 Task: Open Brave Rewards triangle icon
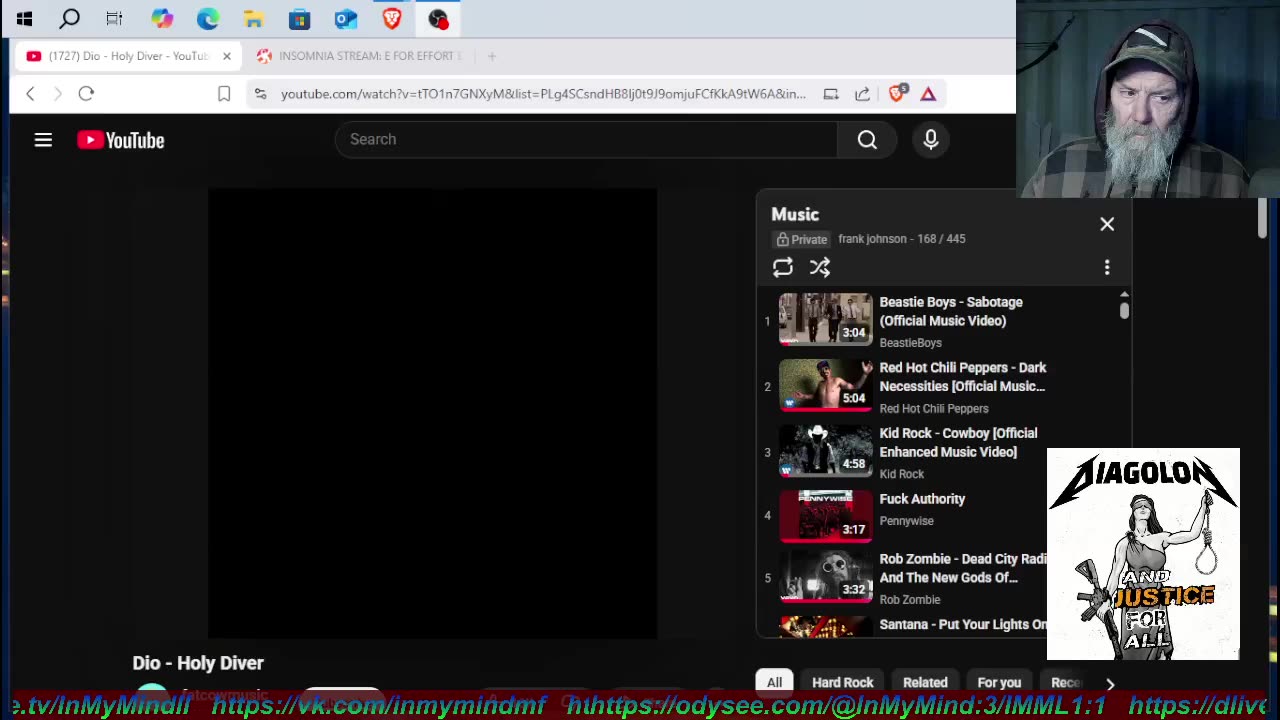[928, 93]
